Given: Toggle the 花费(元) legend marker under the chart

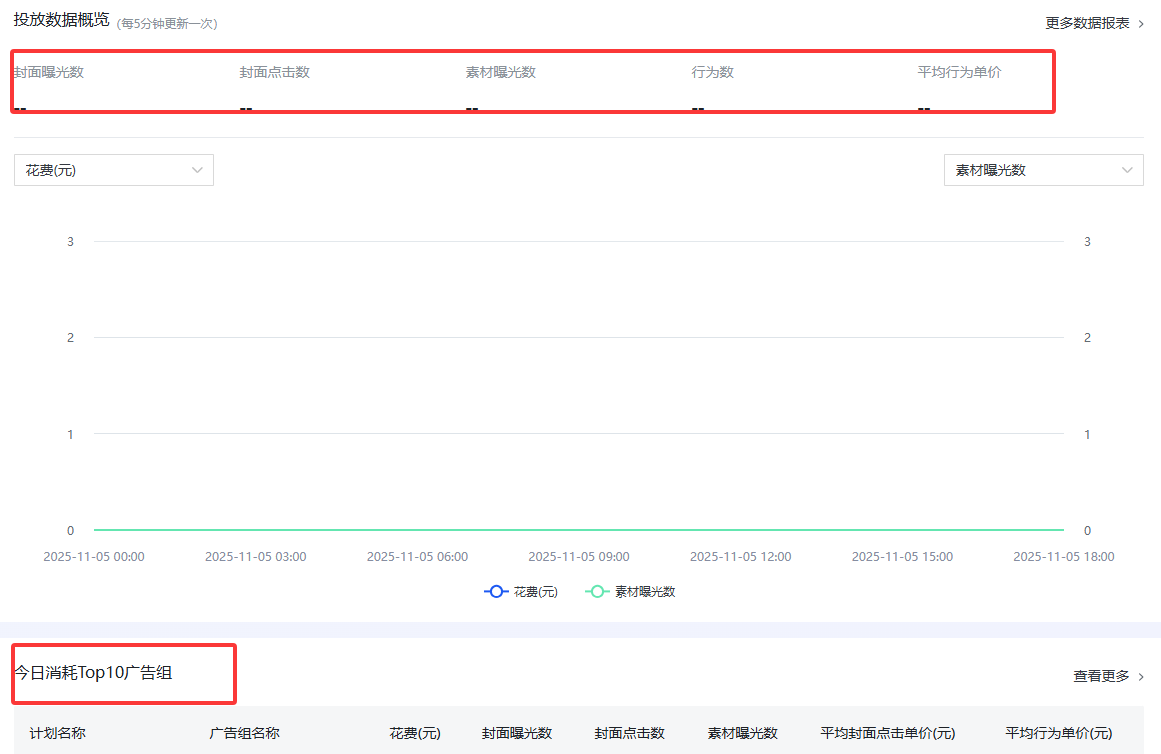Looking at the screenshot, I should 521,591.
